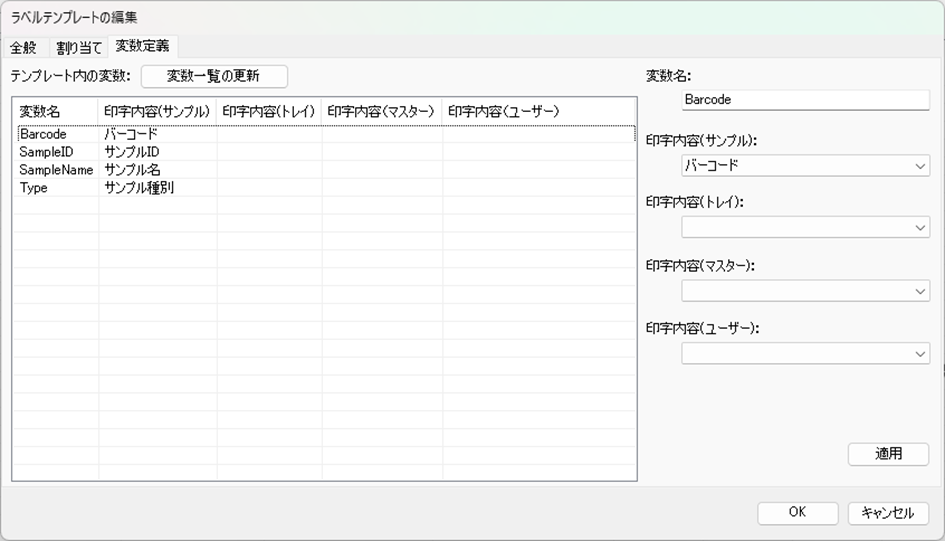Expand the 印字内容(サンプル) dropdown

pos(805,166)
